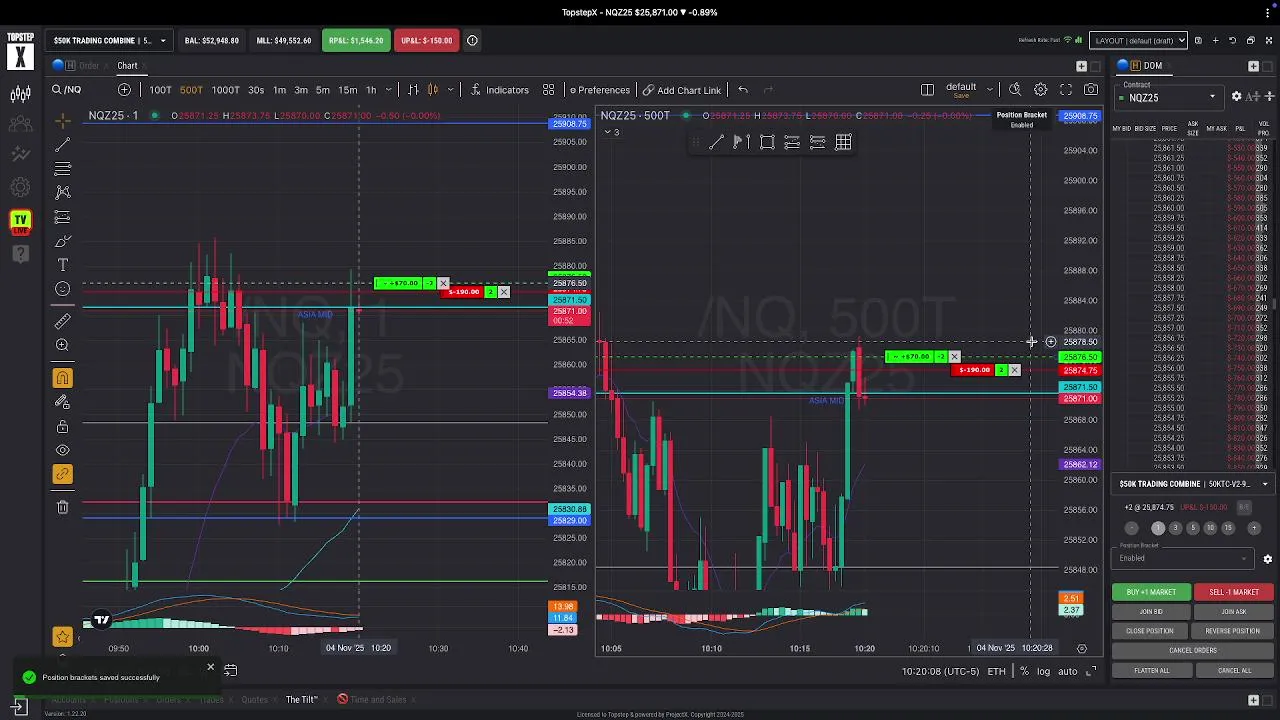The image size is (1280, 720).
Task: Select the 1000T timeframe
Action: click(225, 90)
